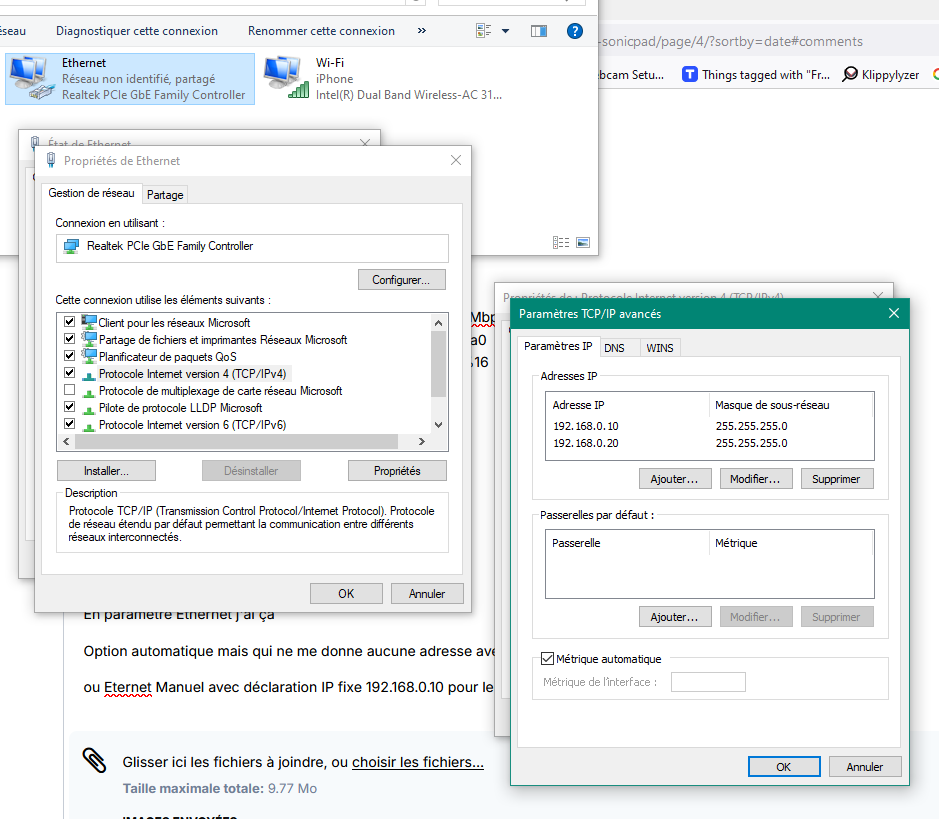Screen dimensions: 939x819
Task: Open Things tagged with bookmark in browser
Action: 756,75
